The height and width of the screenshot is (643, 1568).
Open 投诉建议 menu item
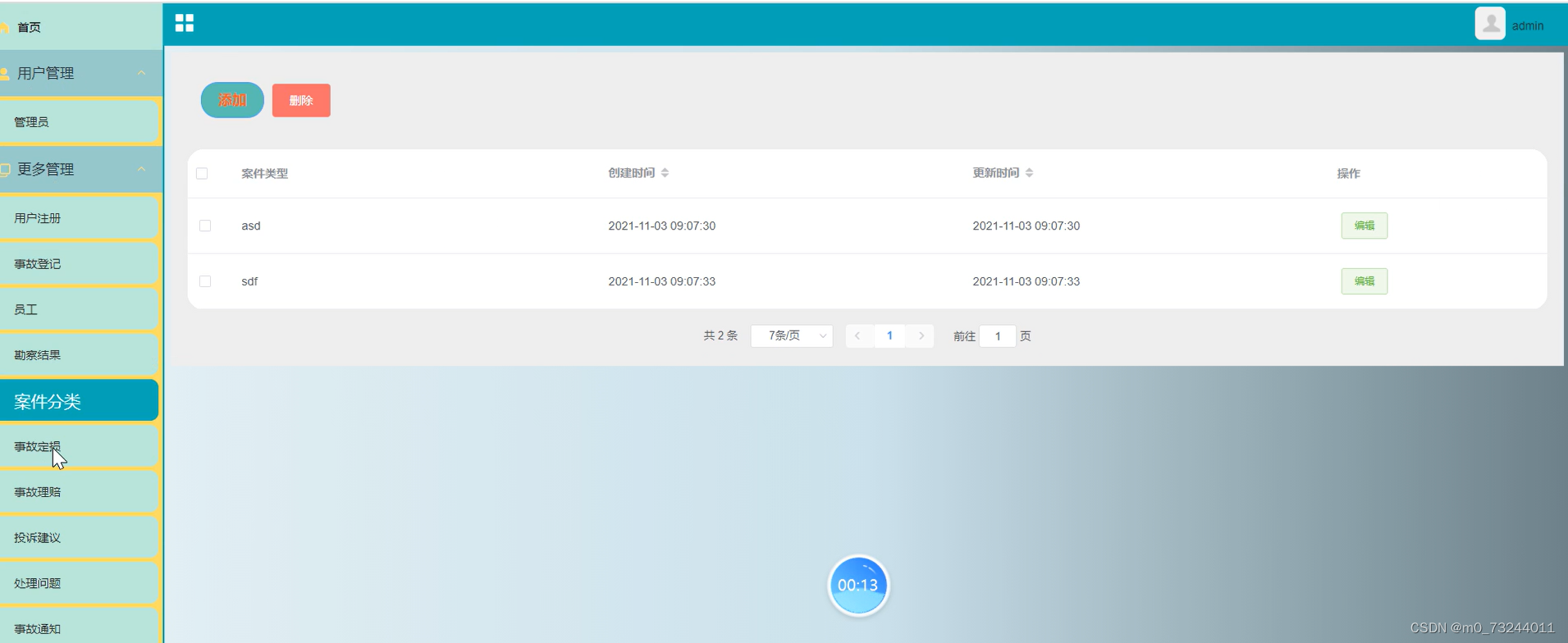pyautogui.click(x=79, y=538)
